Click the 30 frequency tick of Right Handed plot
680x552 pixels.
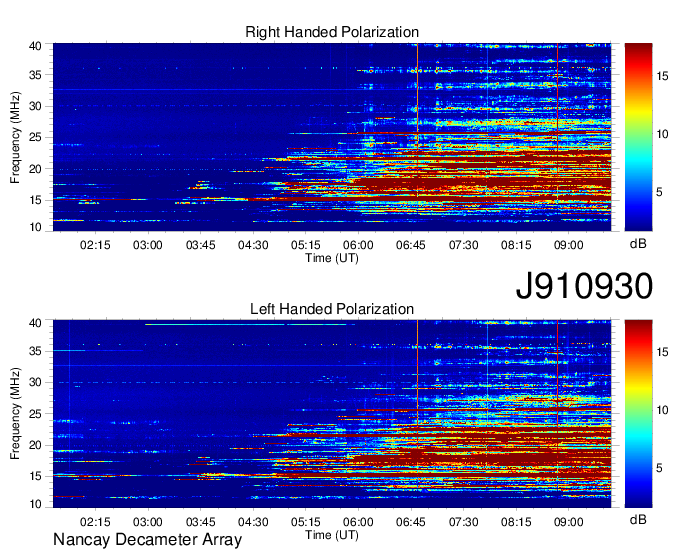point(35,106)
